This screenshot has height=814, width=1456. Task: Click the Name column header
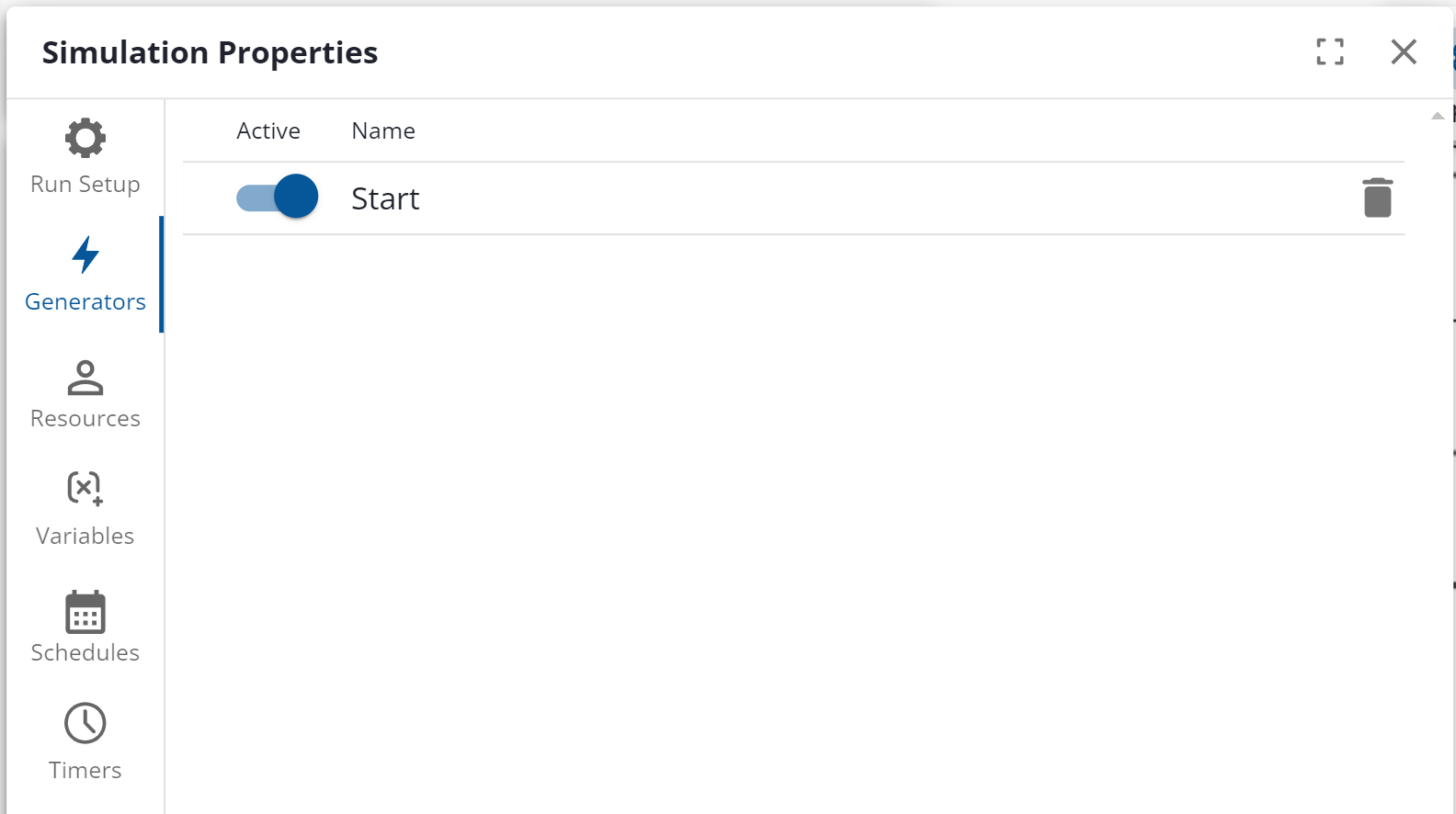383,130
